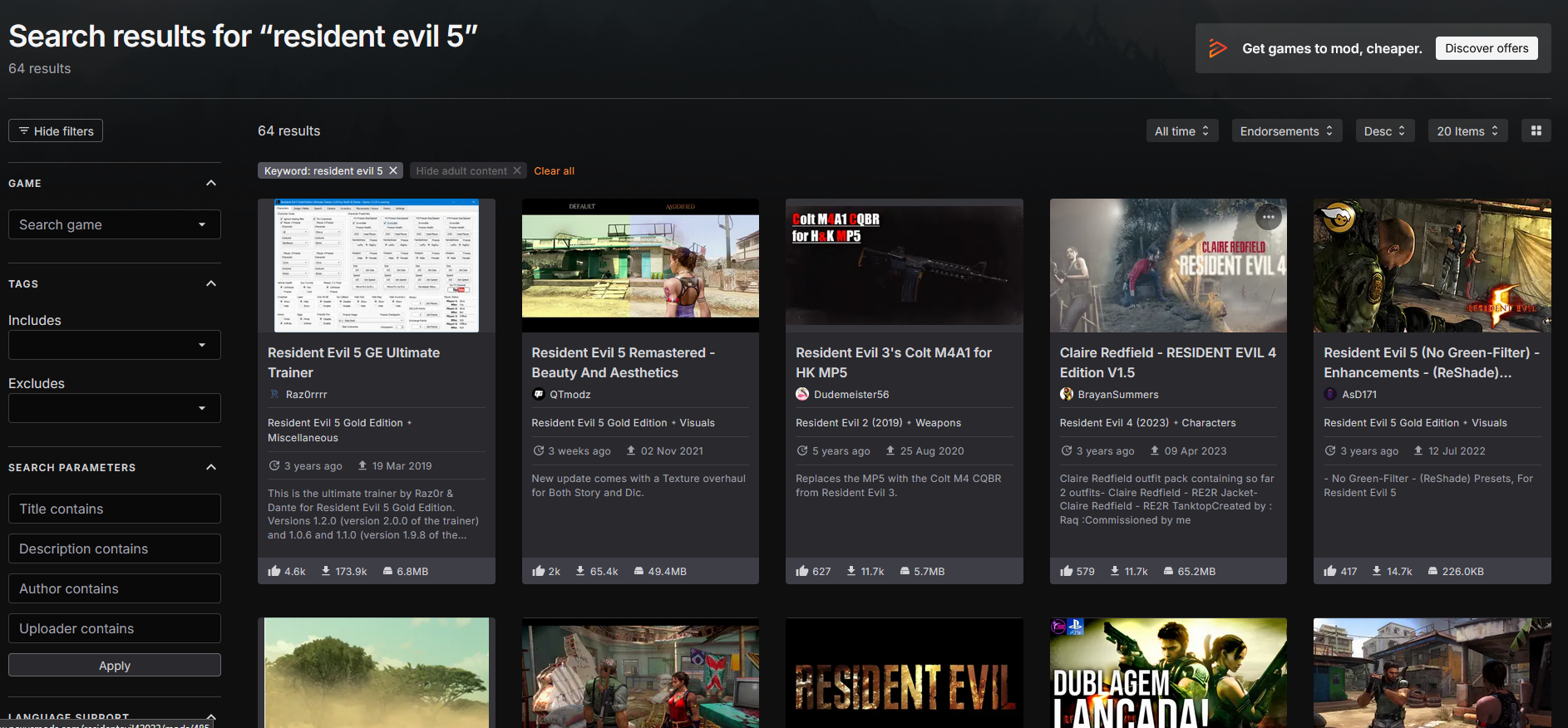Click the Colt M4A1 CQBR thumbnail image
Viewport: 1568px width, 728px height.
(905, 265)
